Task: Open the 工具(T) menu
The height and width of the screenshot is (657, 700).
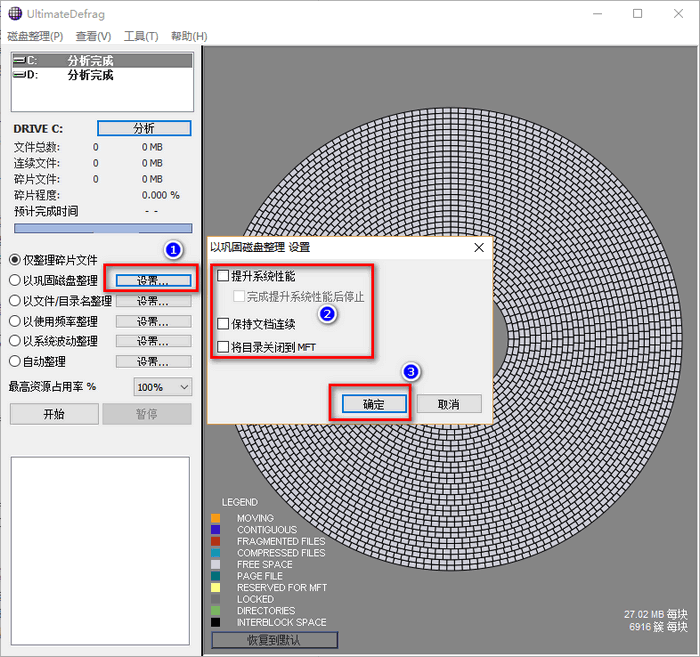Action: [141, 36]
